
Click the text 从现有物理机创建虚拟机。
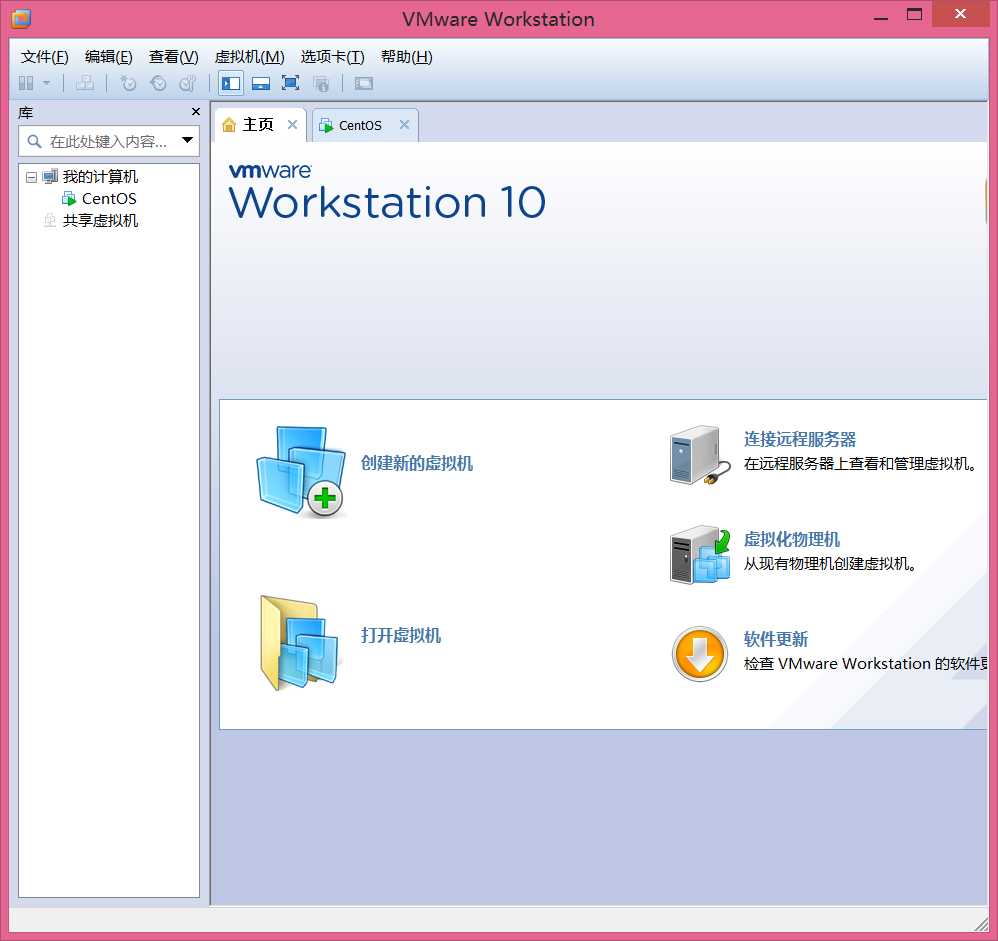click(830, 563)
